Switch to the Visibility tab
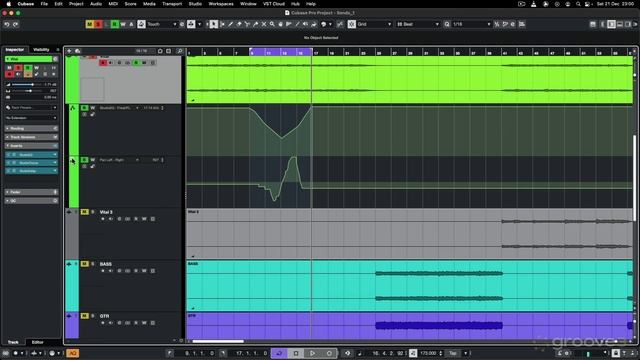The image size is (640, 360). 41,50
